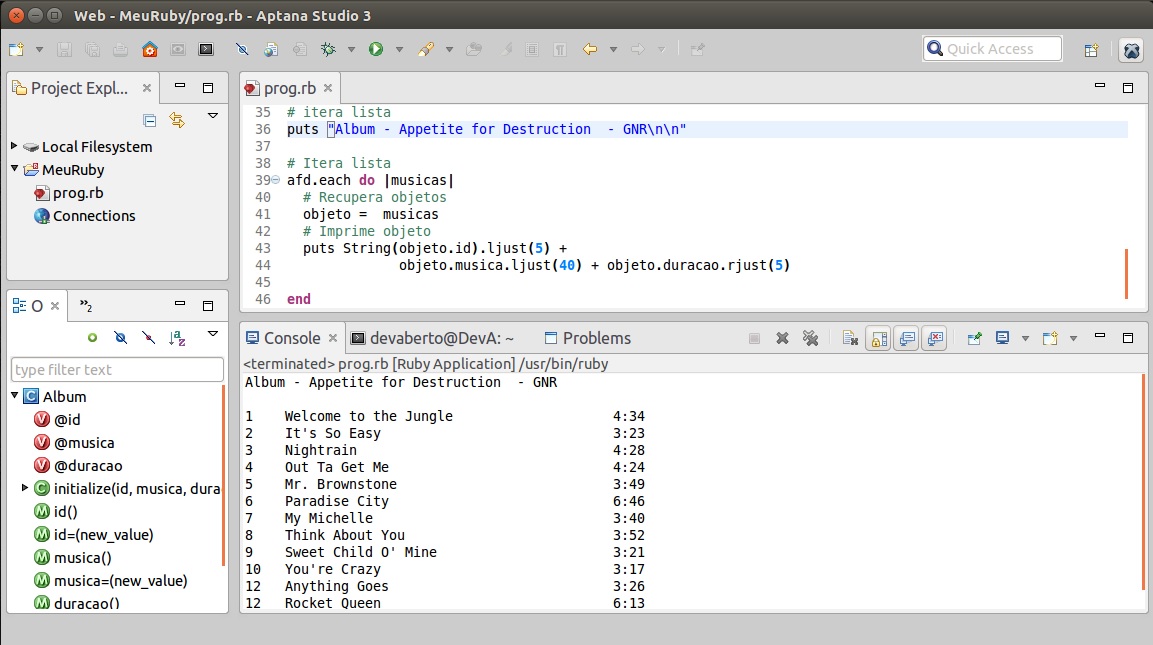Click the Clear Console icon
Image resolution: width=1153 pixels, height=645 pixels.
click(x=849, y=338)
